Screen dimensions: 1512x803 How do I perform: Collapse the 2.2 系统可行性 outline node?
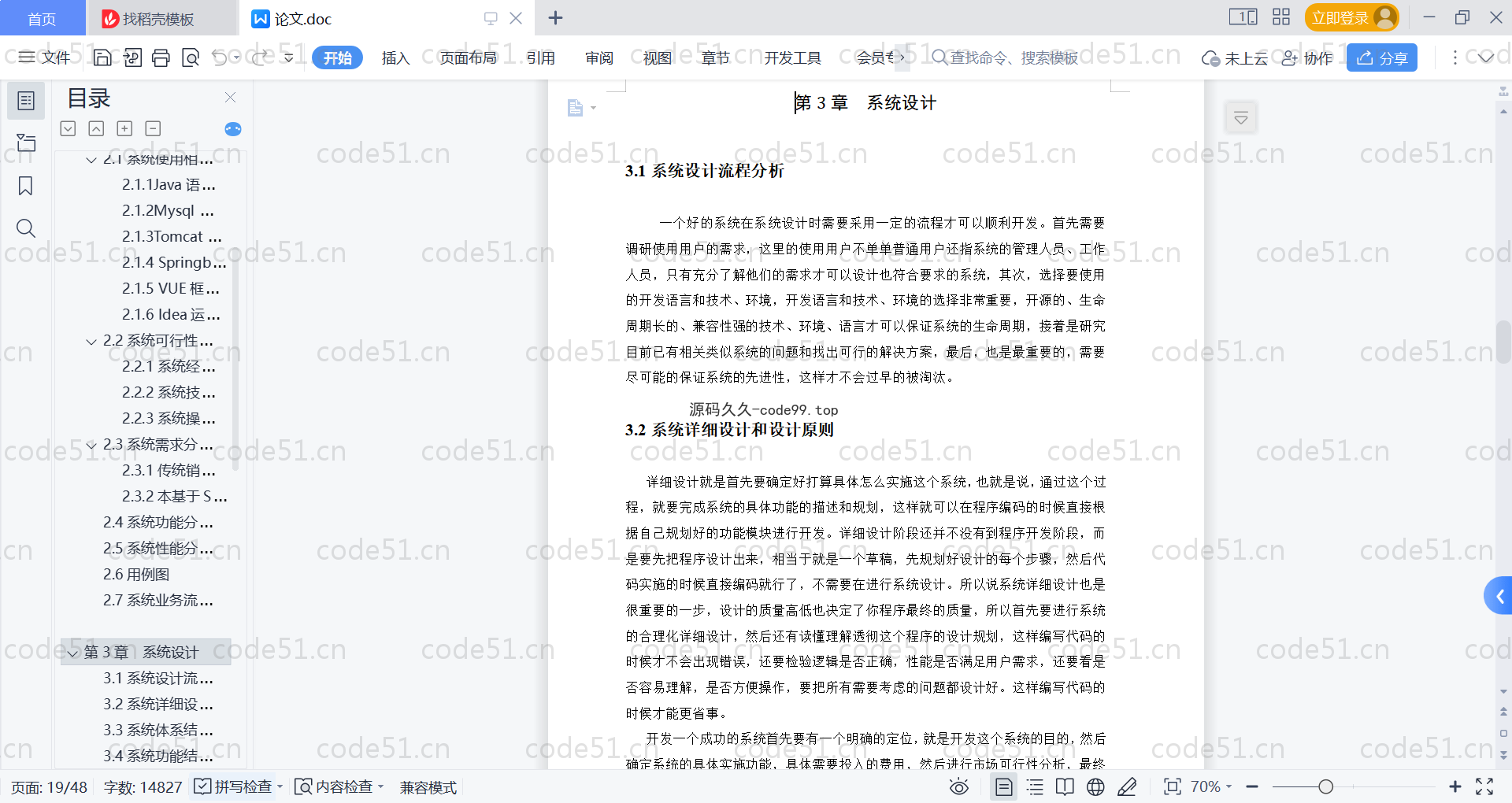click(x=91, y=341)
